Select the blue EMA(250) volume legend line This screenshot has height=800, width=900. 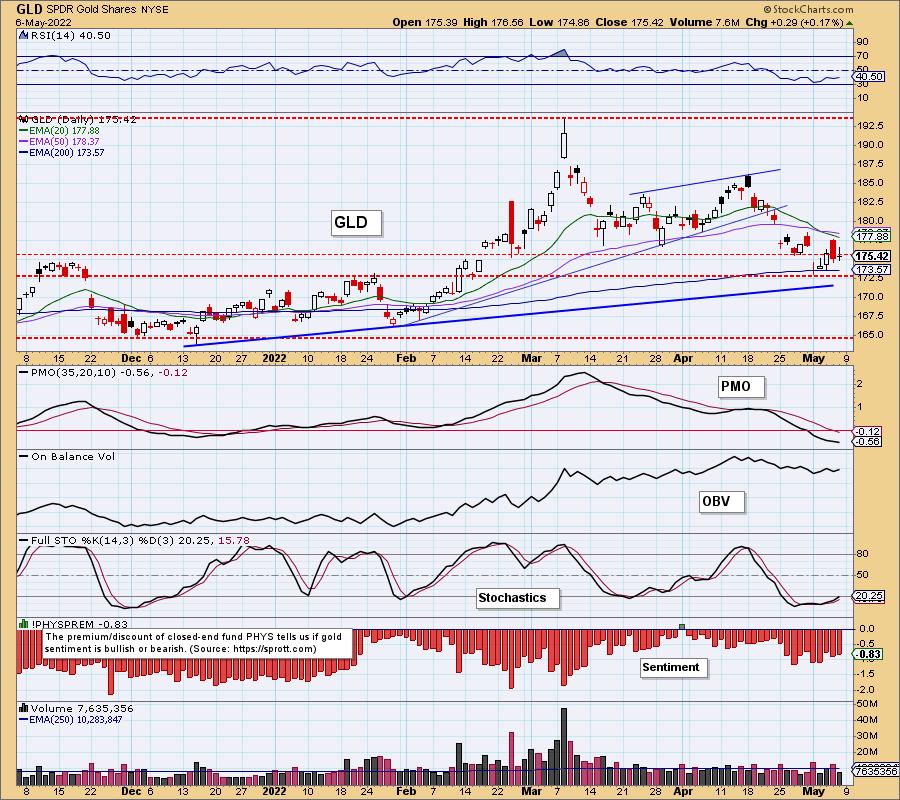pyautogui.click(x=24, y=720)
